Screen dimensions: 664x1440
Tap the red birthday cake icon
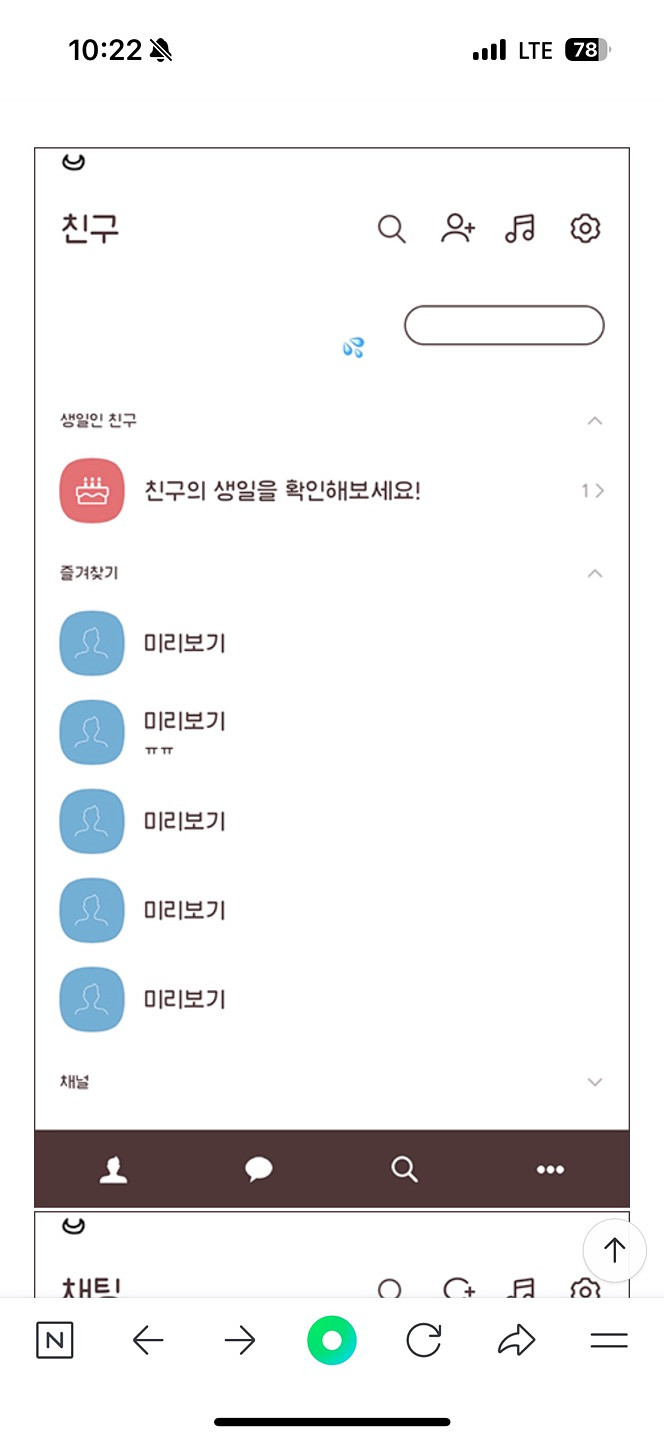(92, 491)
